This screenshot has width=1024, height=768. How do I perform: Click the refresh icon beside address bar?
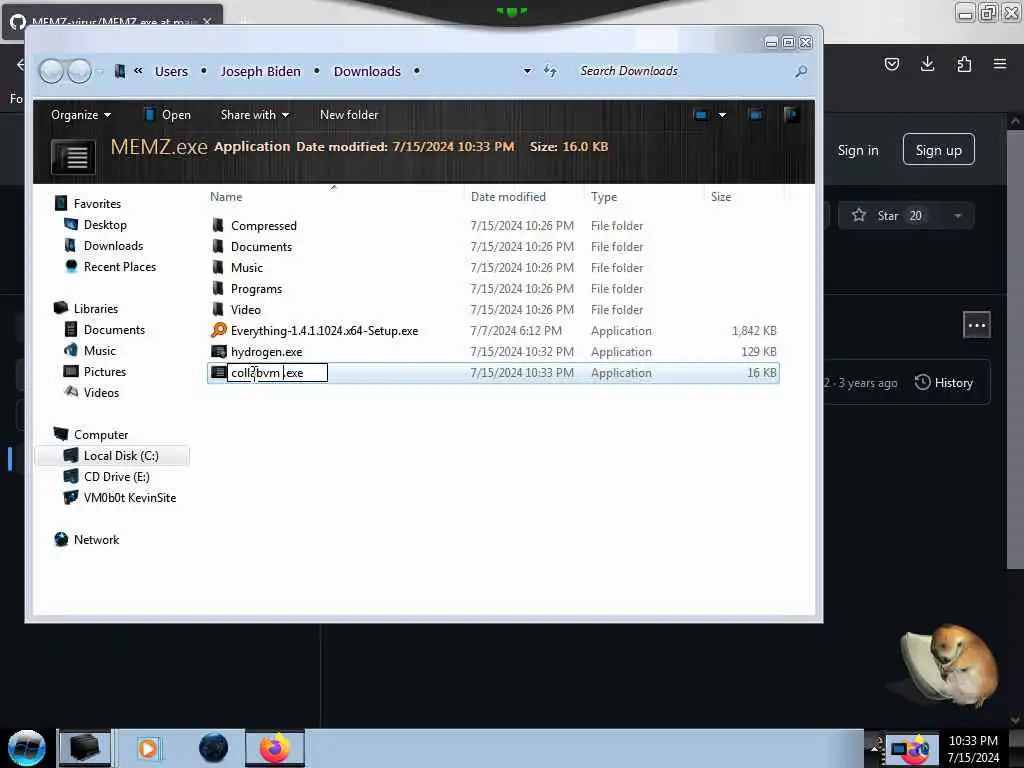(551, 71)
